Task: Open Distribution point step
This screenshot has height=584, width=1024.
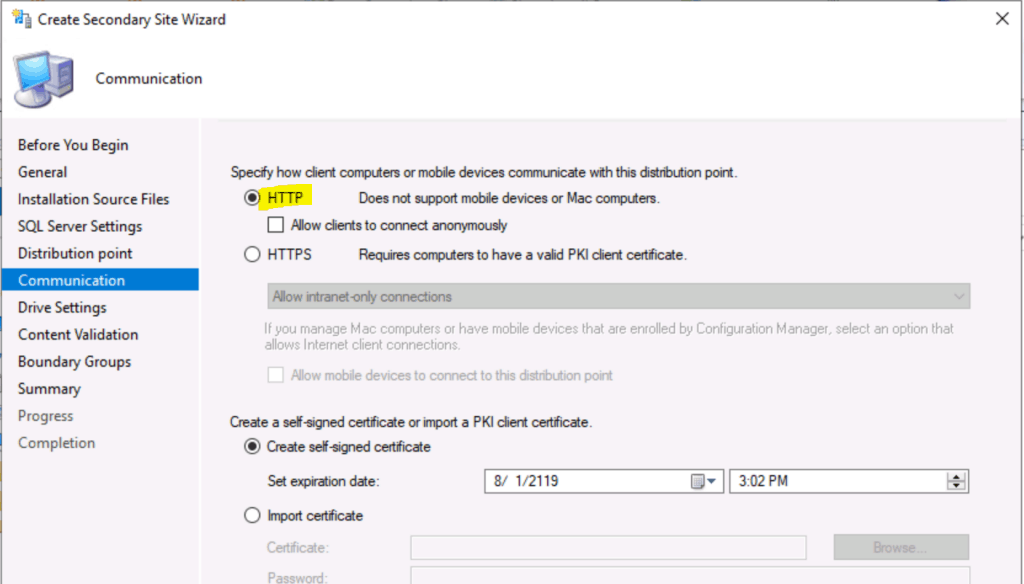Action: 75,253
